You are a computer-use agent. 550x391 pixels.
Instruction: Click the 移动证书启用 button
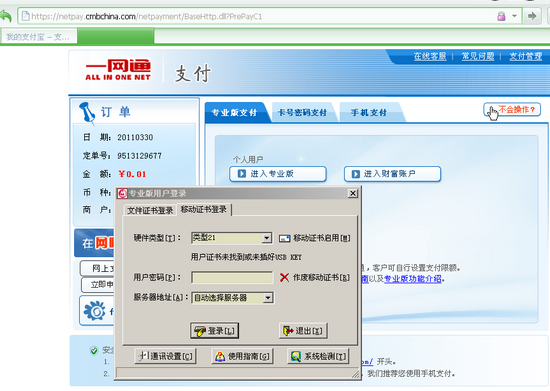[x=314, y=238]
